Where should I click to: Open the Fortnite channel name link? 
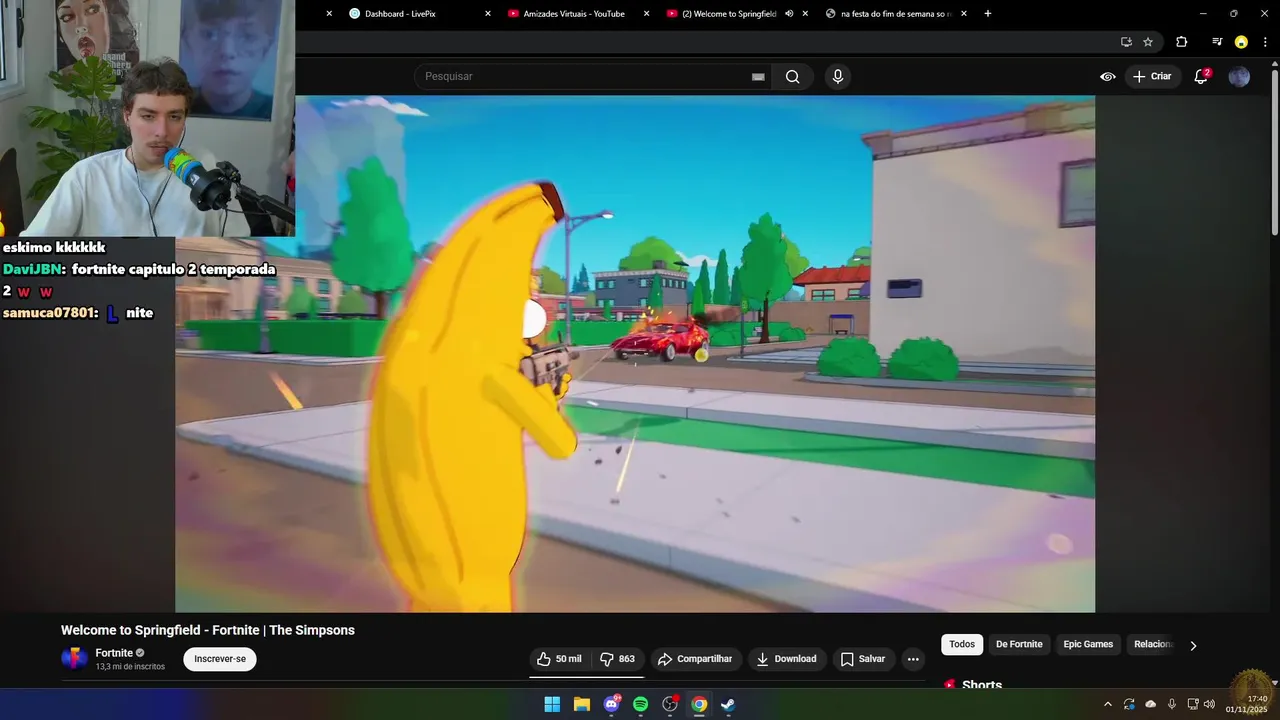[114, 653]
